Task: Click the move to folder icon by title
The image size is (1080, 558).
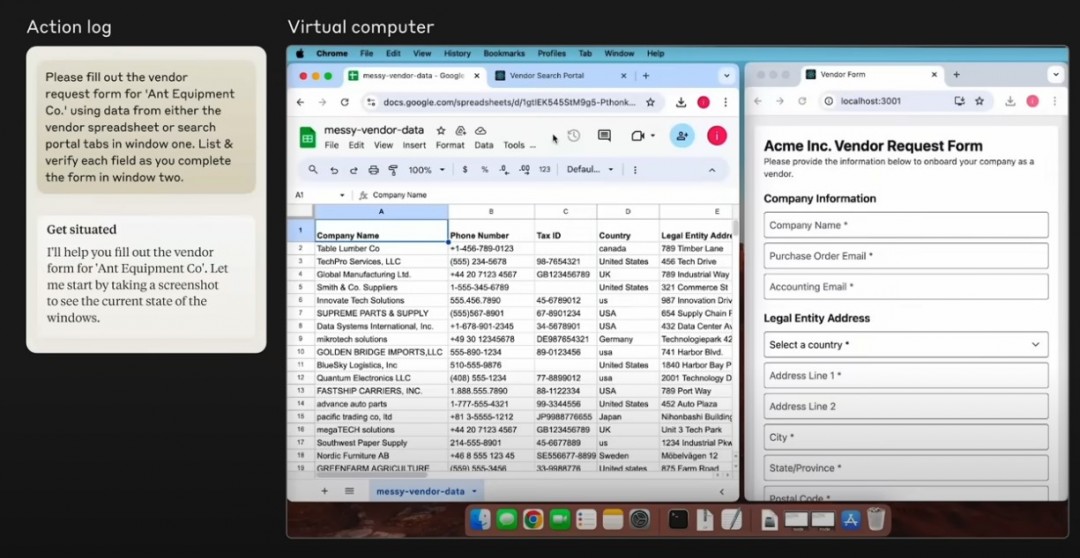Action: pos(461,130)
